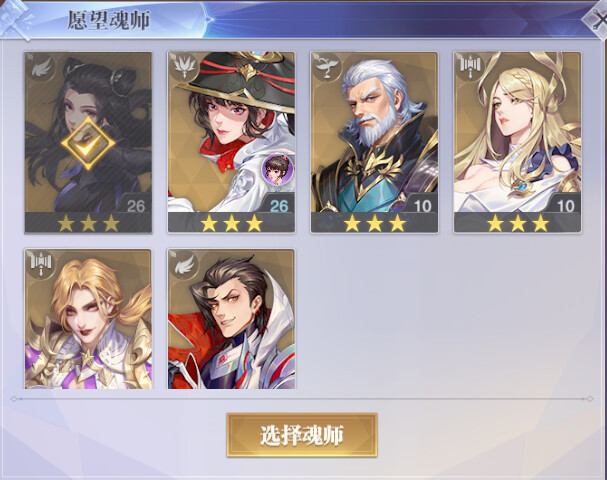Viewport: 607px width, 480px height.
Task: Click the lotus class icon on hat girl card
Action: (x=184, y=67)
